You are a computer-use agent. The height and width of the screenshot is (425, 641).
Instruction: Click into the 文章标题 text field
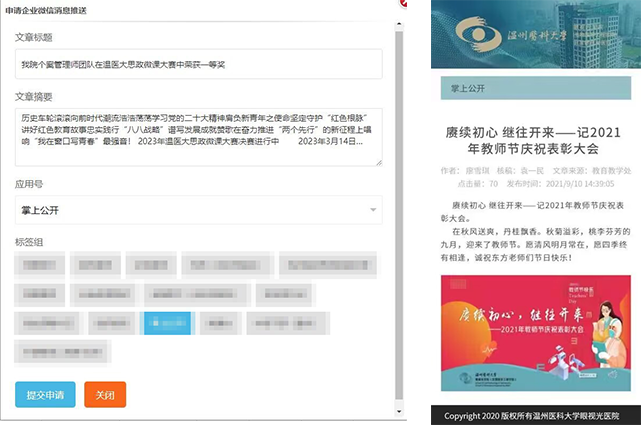(198, 65)
